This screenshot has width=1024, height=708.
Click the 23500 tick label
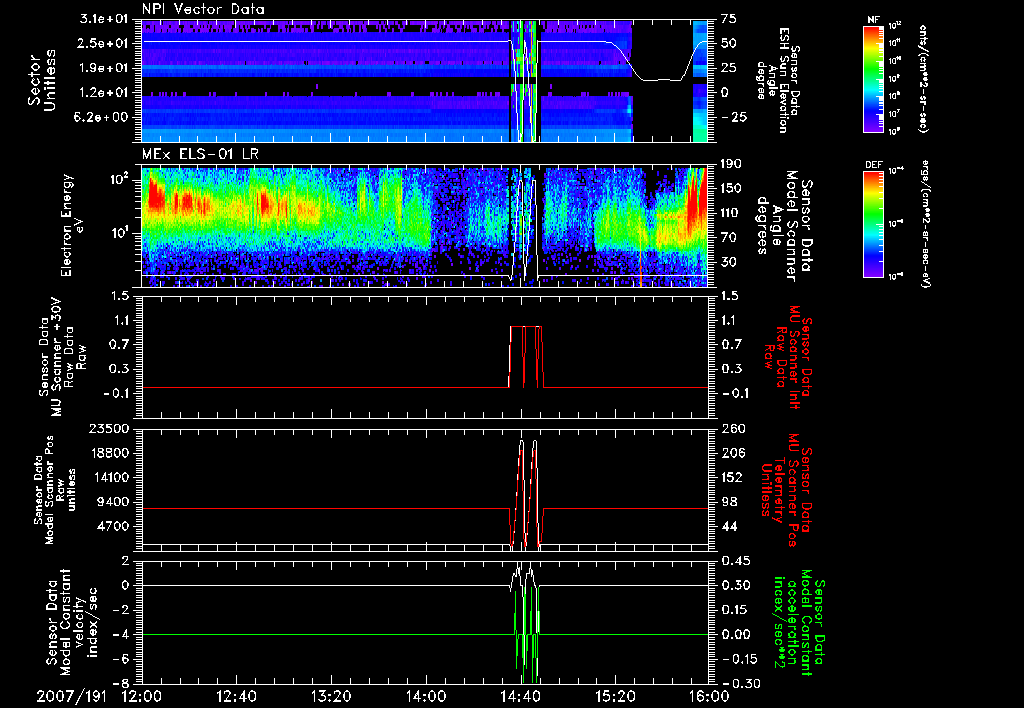110,429
